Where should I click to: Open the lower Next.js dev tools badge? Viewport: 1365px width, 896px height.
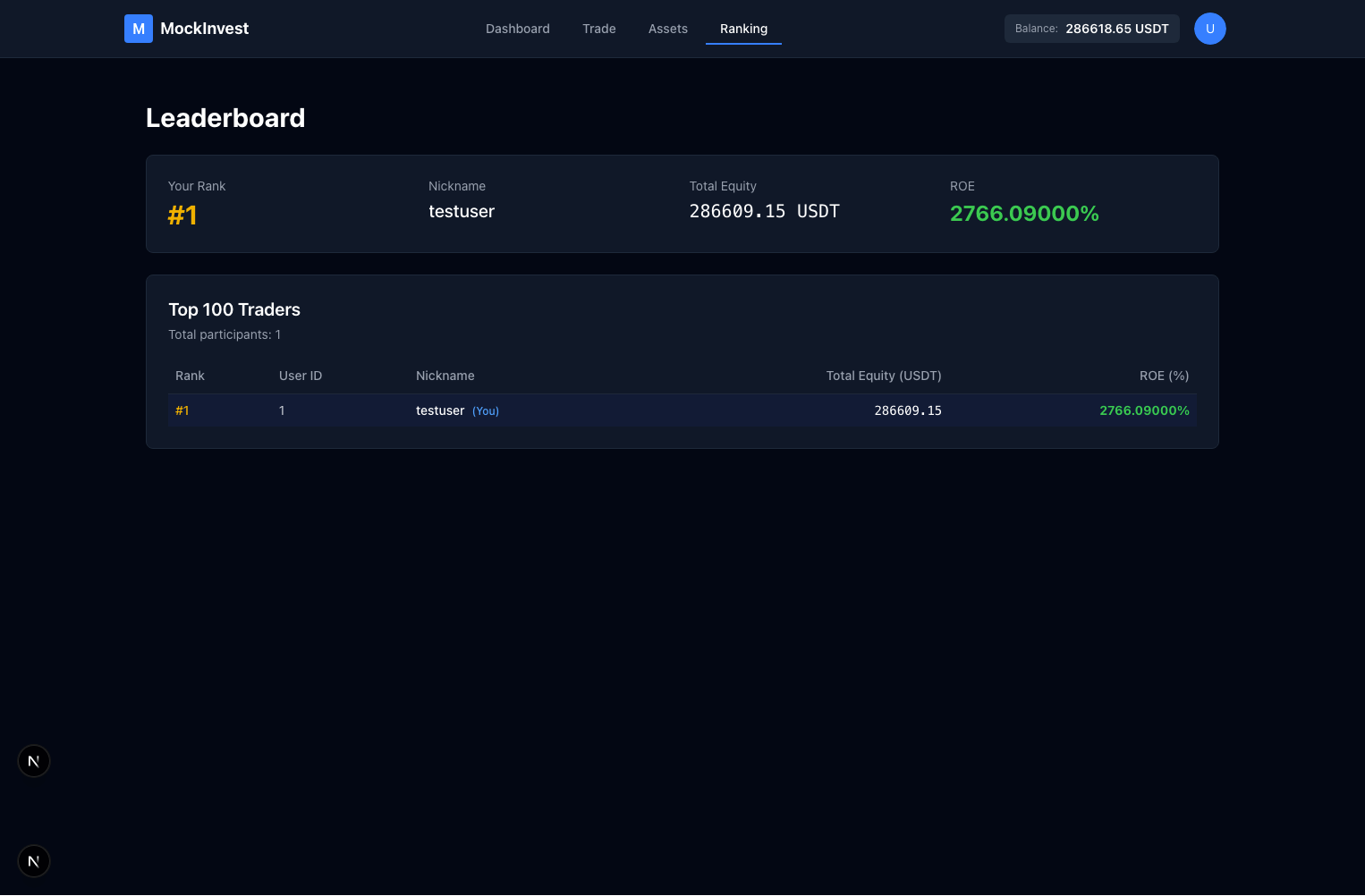[34, 861]
